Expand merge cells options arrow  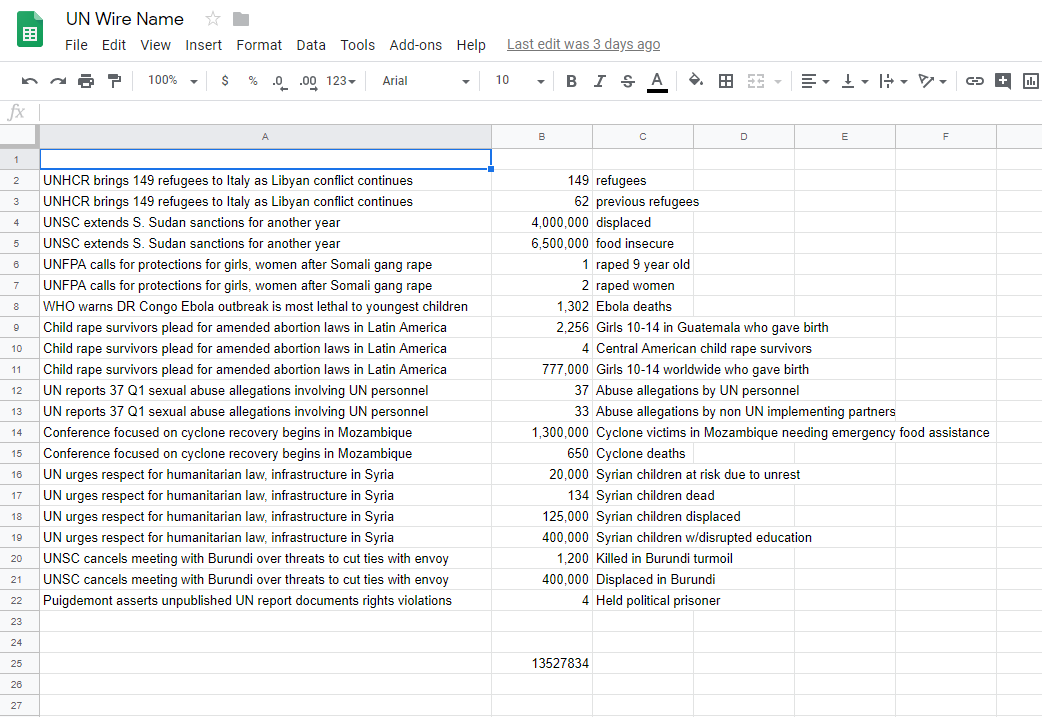[778, 81]
